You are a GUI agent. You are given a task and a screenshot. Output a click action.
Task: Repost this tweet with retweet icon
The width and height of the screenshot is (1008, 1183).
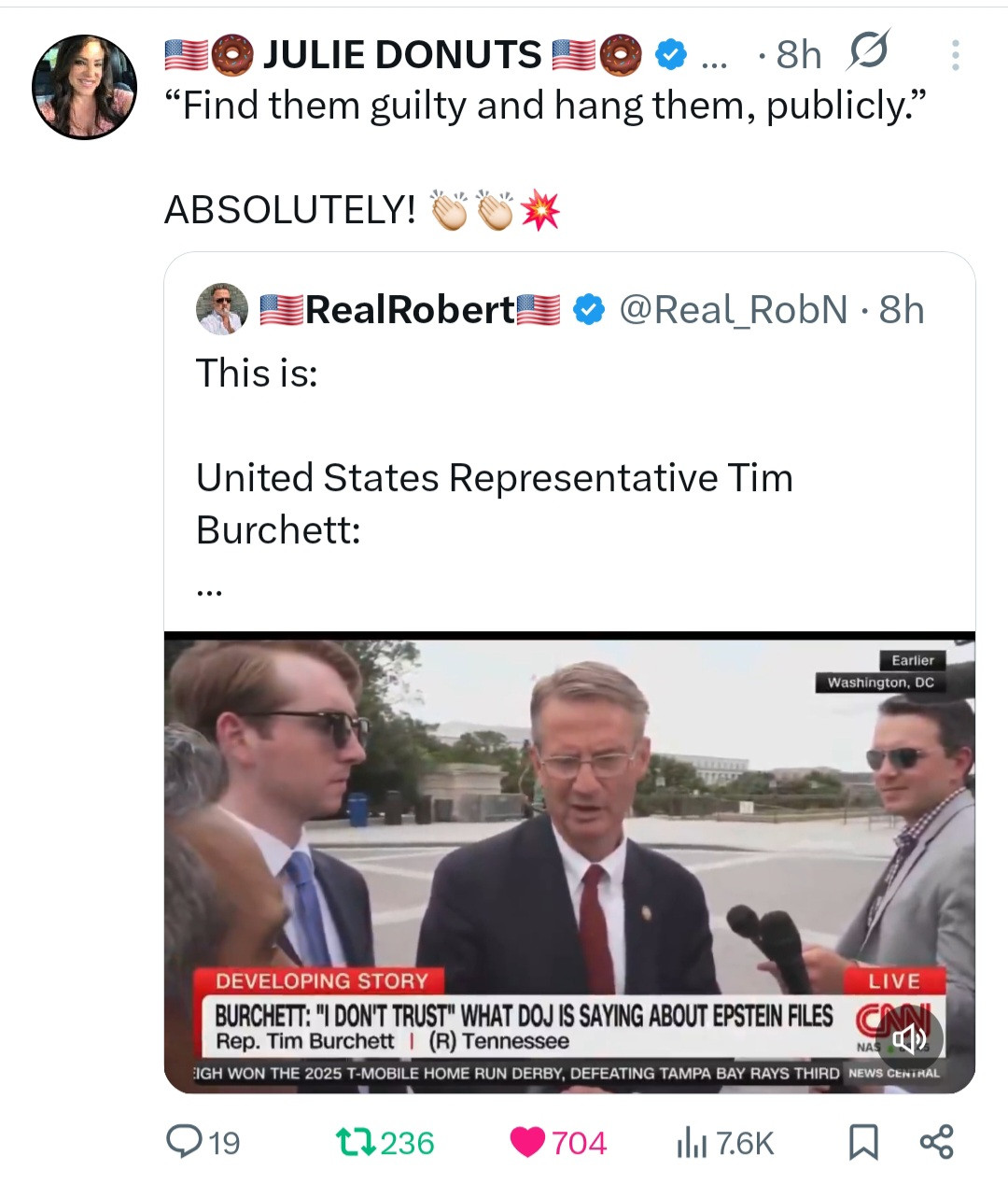[356, 1141]
